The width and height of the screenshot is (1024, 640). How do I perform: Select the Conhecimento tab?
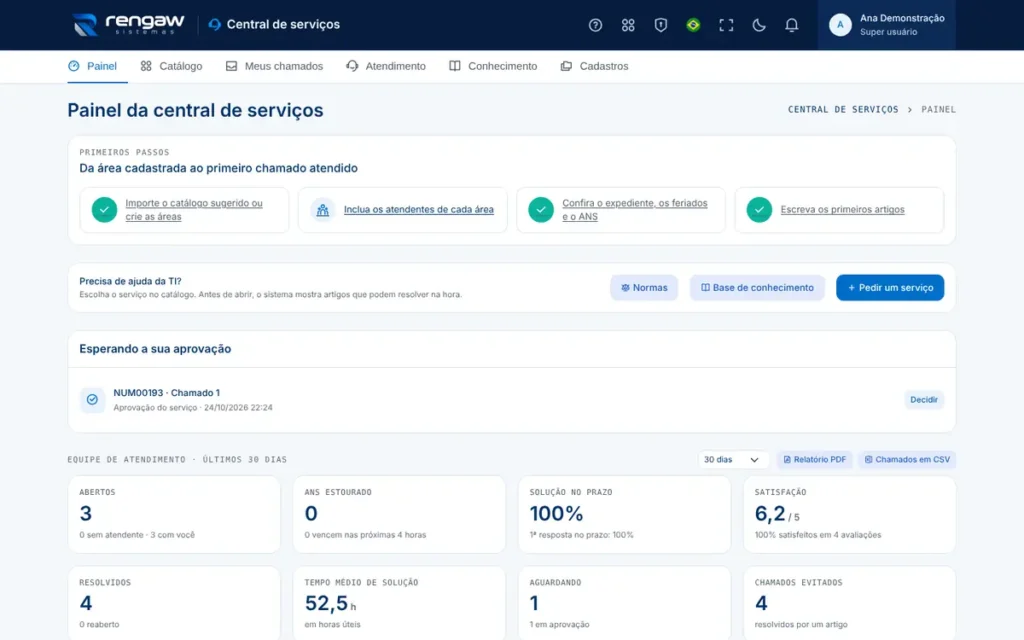coord(493,66)
